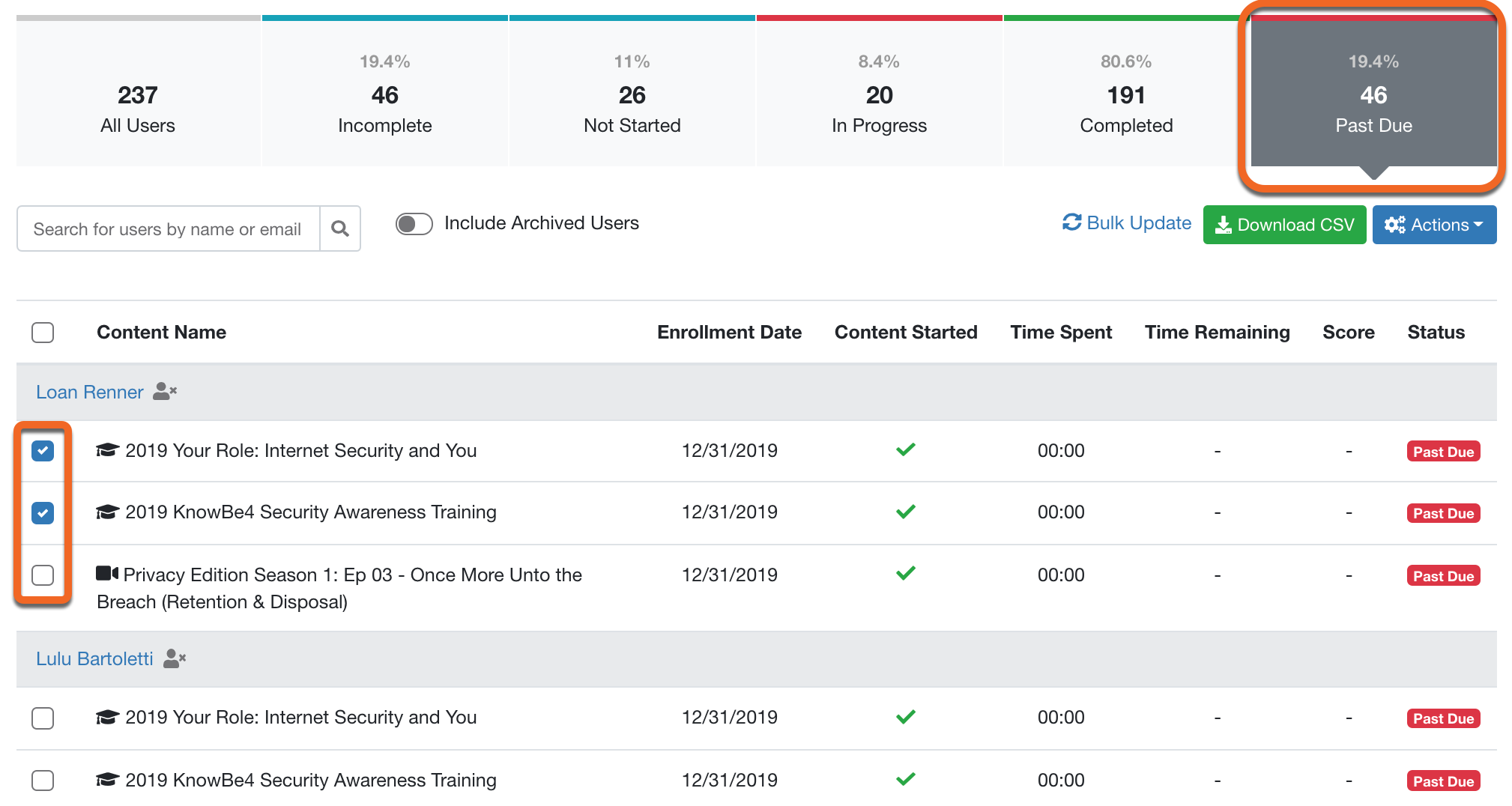Open Loan Renner's user profile
This screenshot has height=806, width=1512.
[89, 392]
